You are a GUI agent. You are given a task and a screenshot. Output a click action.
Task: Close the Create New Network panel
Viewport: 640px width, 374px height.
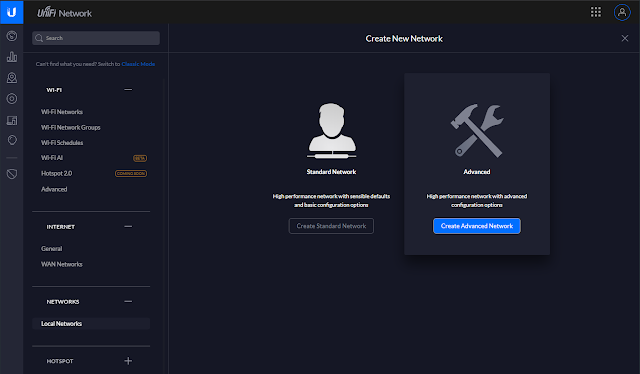pos(624,38)
